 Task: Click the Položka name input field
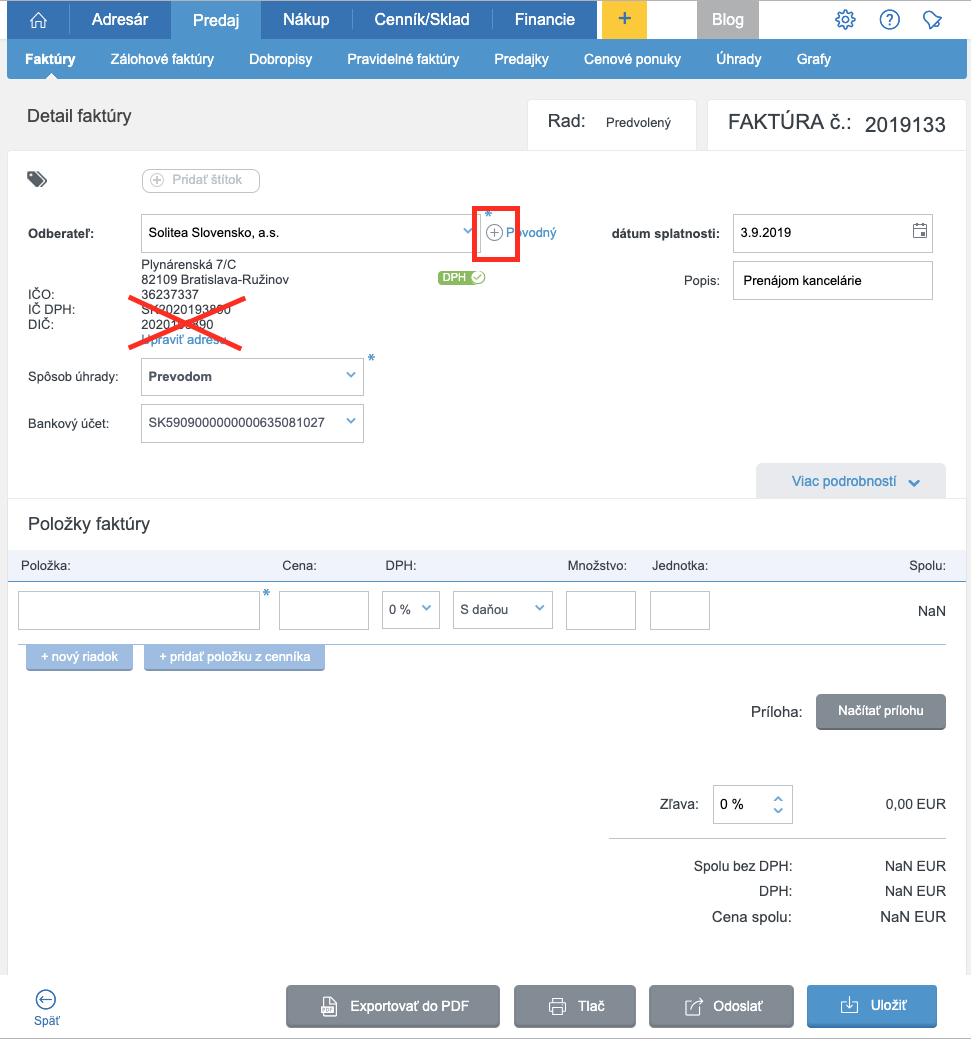[139, 610]
